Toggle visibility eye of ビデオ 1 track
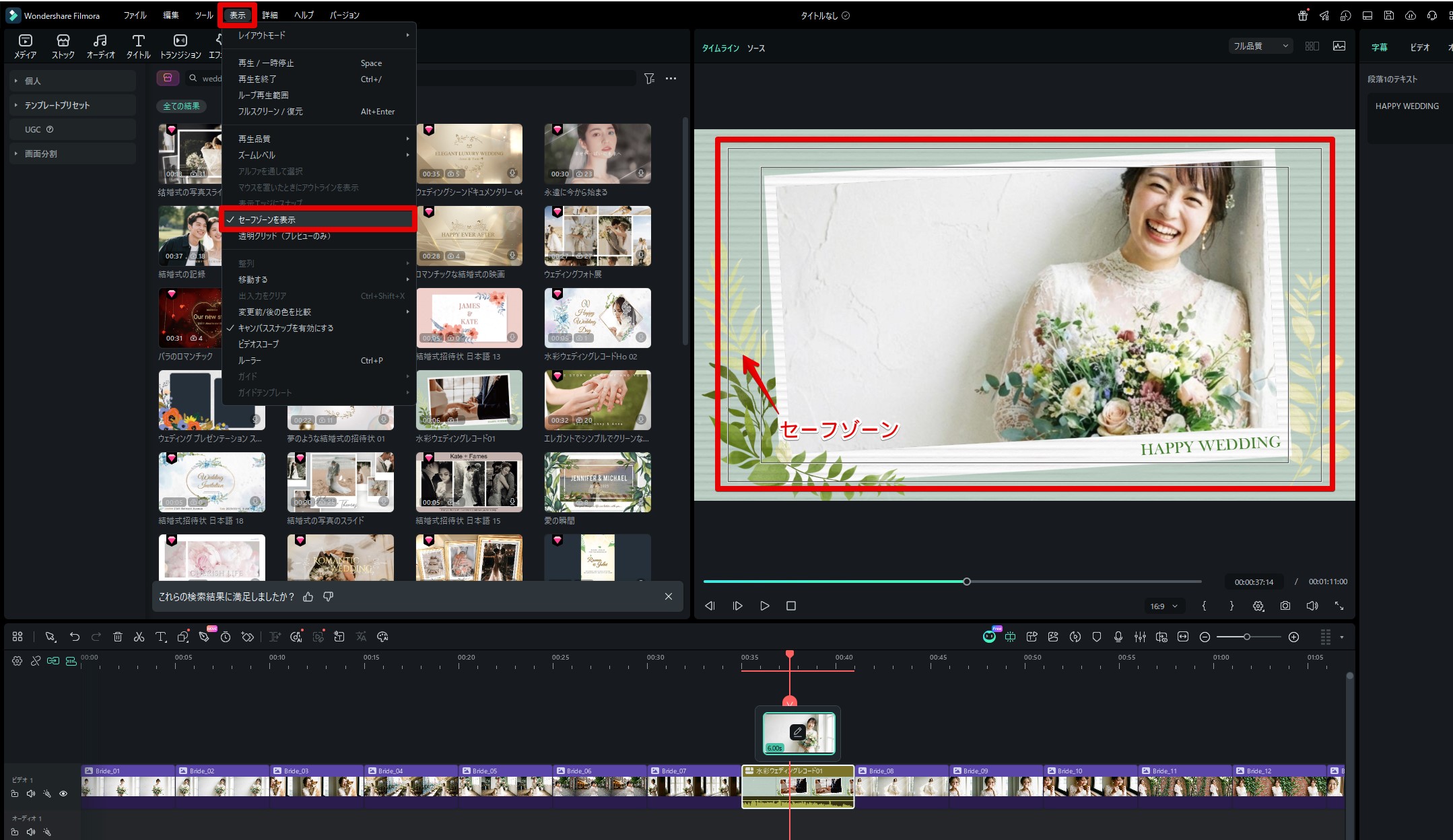Screen dimensions: 1453x840 click(63, 794)
